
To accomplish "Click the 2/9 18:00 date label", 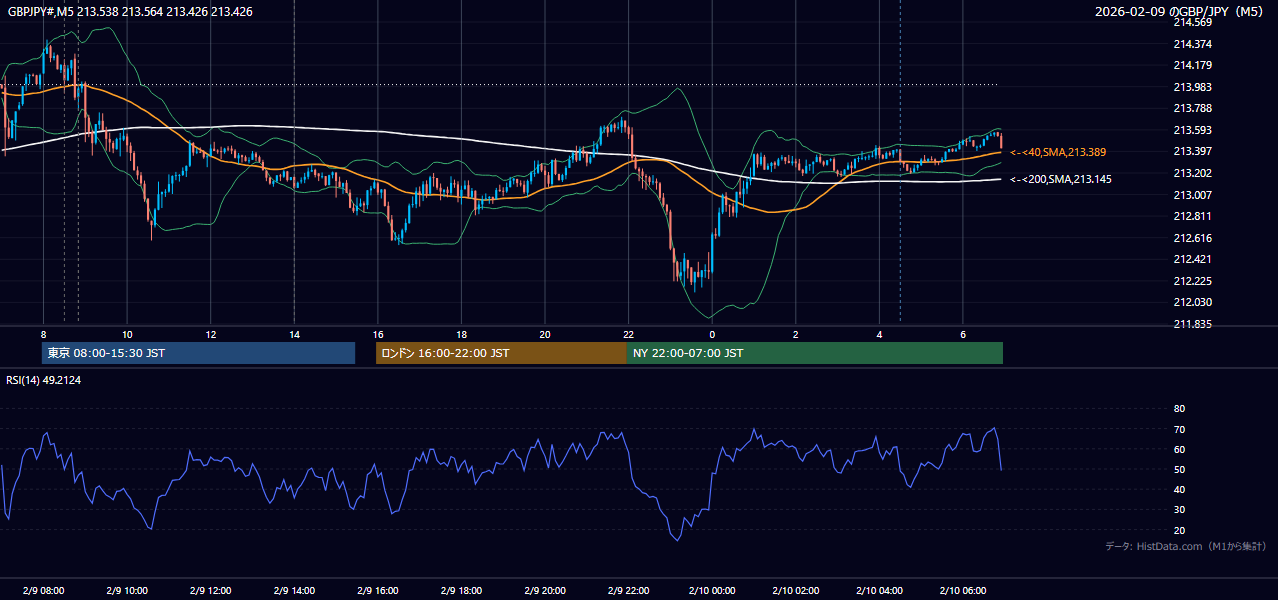I will pos(461,590).
